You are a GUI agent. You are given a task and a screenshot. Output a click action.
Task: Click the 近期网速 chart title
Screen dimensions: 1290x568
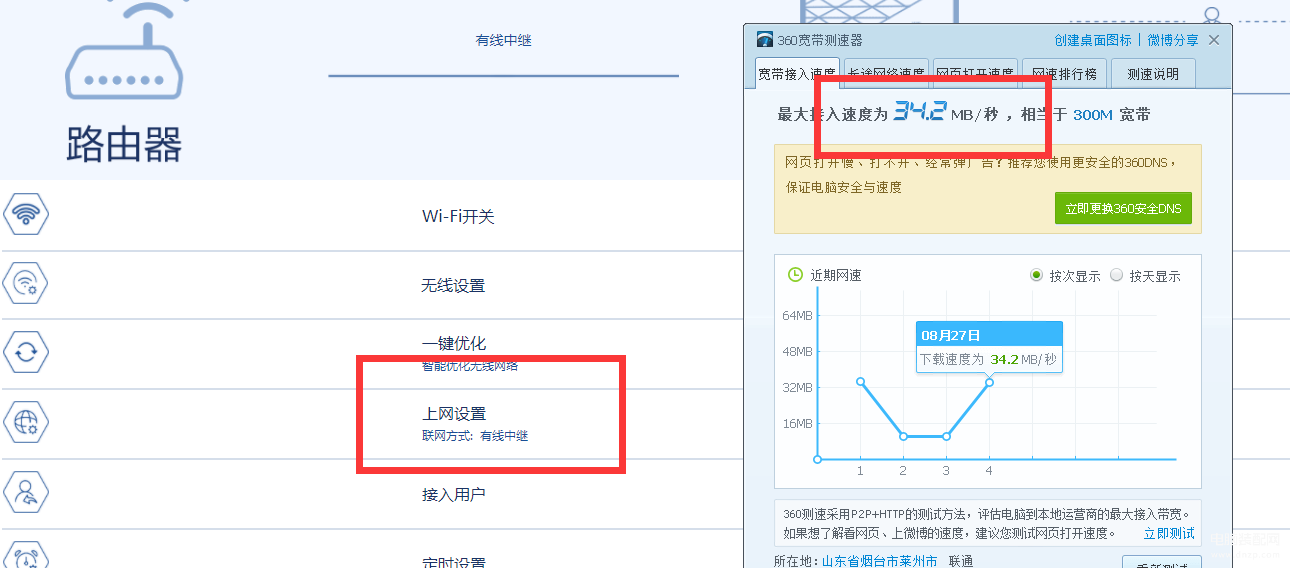pos(836,275)
